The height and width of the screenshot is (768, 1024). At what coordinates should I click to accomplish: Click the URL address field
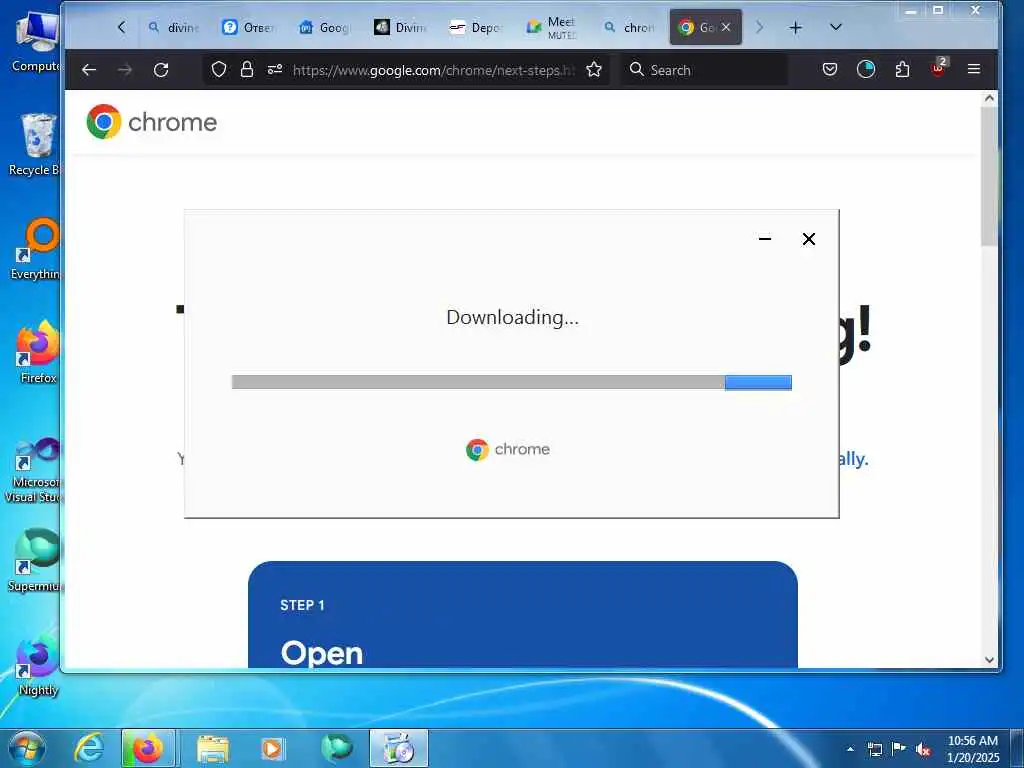click(434, 70)
